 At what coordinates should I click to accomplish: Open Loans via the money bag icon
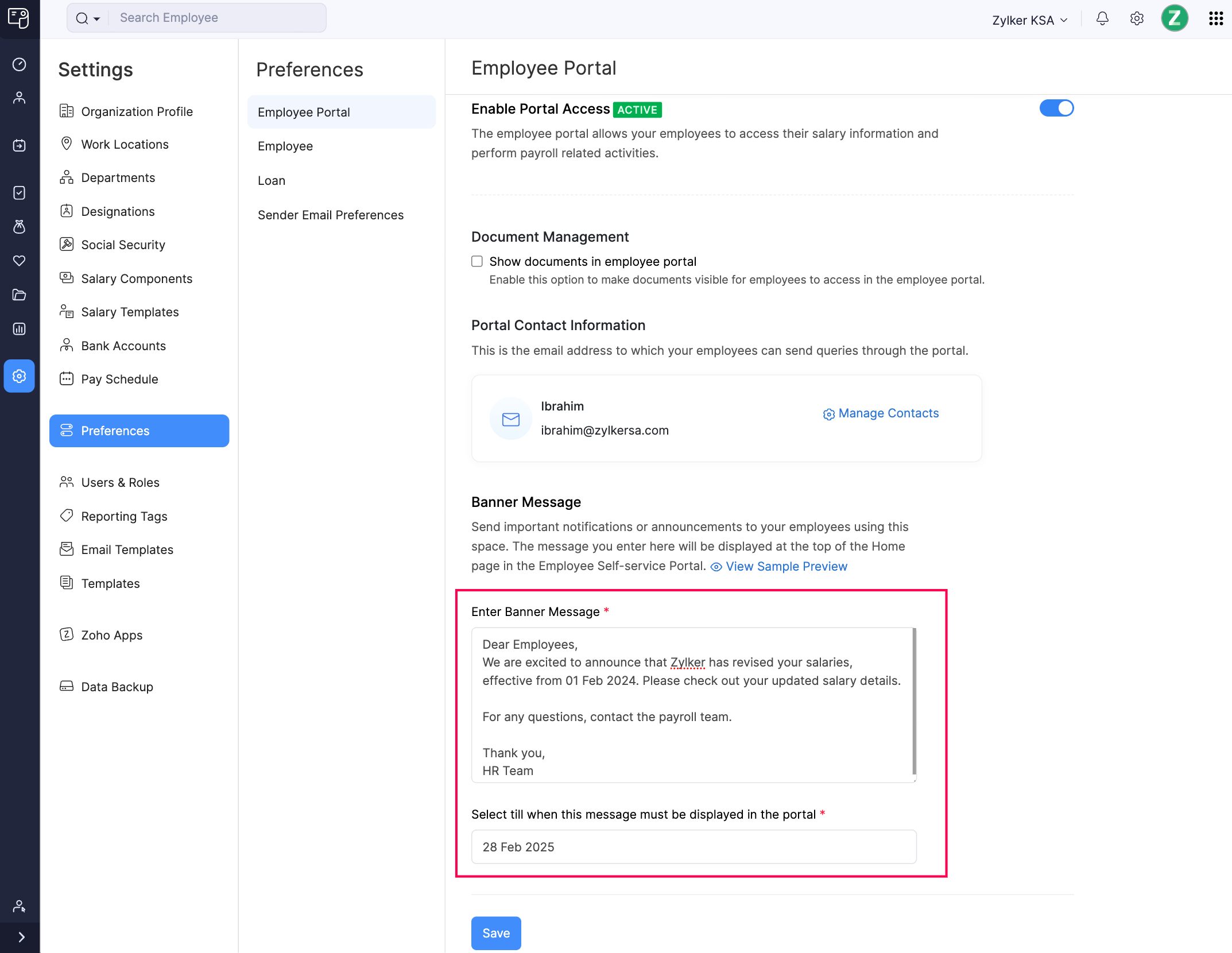pyautogui.click(x=20, y=227)
